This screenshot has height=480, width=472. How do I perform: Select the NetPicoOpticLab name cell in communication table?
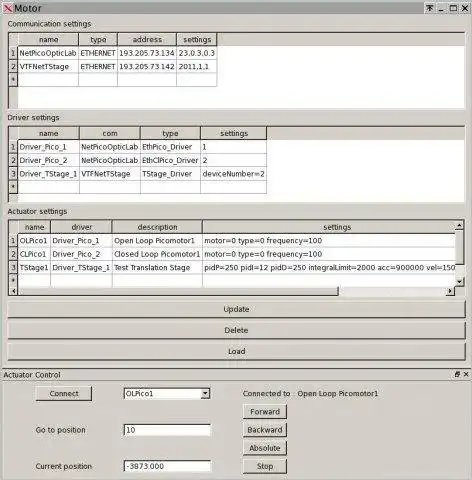pos(48,53)
